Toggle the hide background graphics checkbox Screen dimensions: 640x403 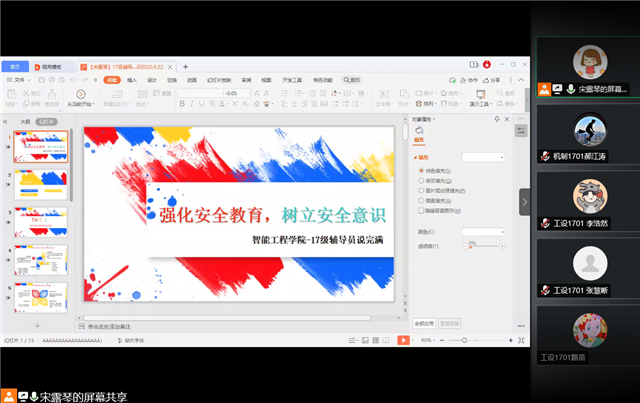click(x=421, y=211)
